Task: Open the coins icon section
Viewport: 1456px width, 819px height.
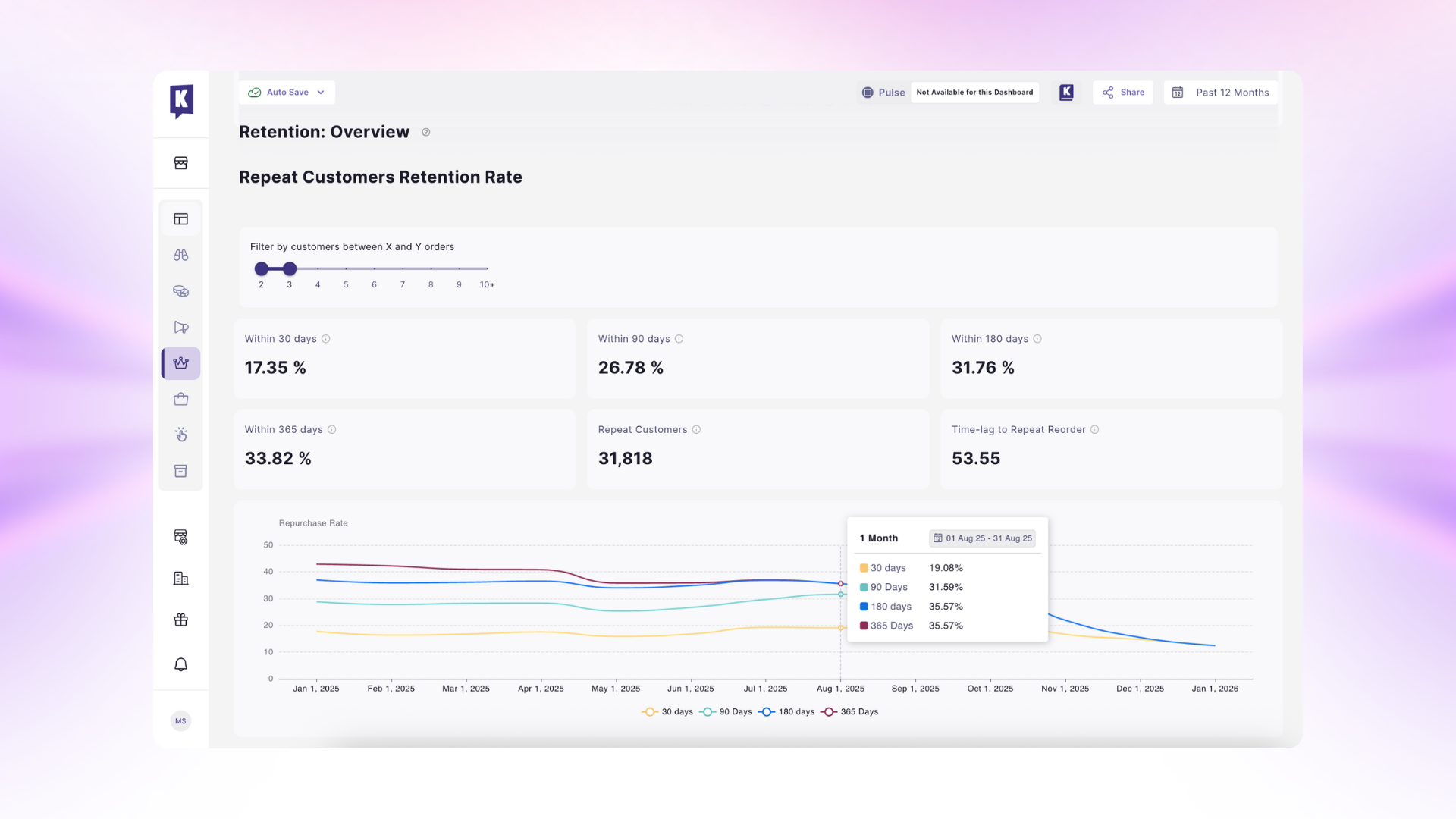Action: tap(180, 291)
